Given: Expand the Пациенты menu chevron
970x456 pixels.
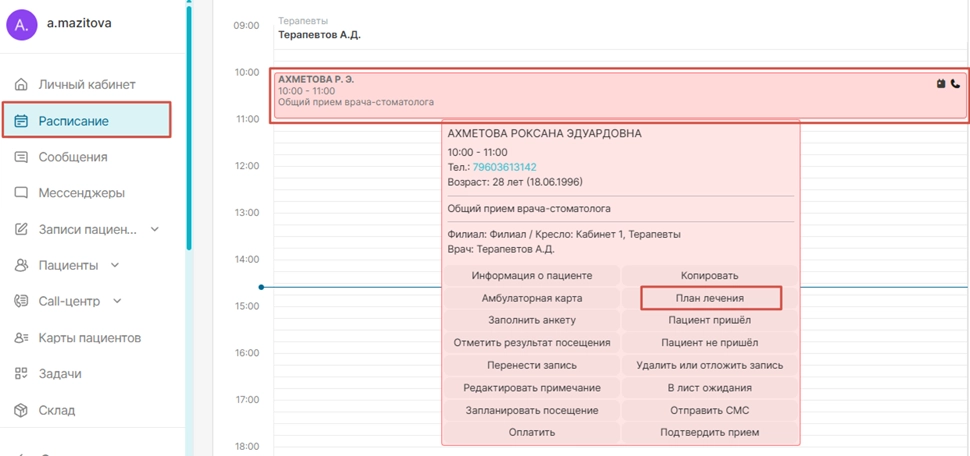Looking at the screenshot, I should point(115,265).
